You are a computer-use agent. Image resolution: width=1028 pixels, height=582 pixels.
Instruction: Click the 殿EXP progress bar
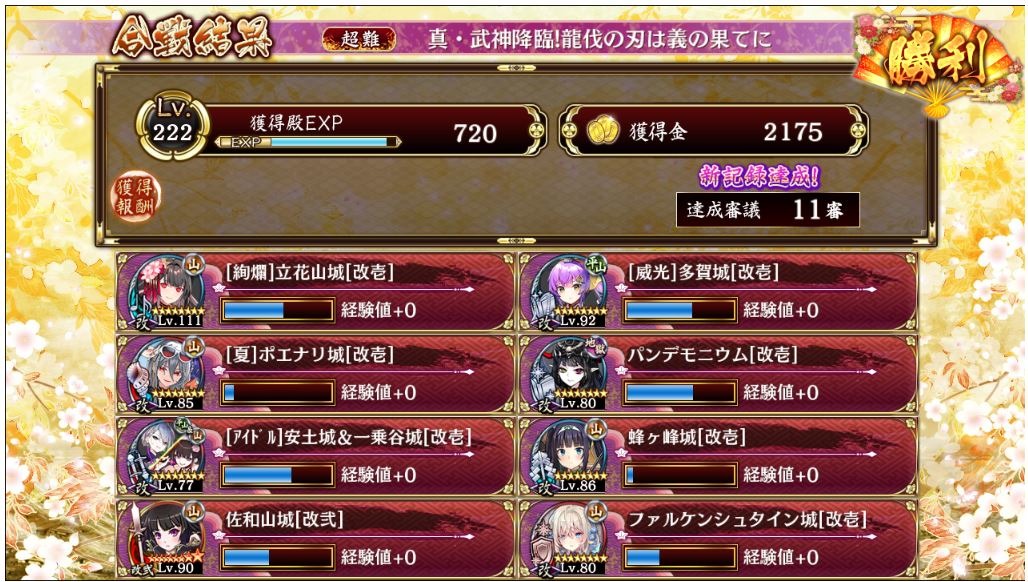pyautogui.click(x=308, y=142)
